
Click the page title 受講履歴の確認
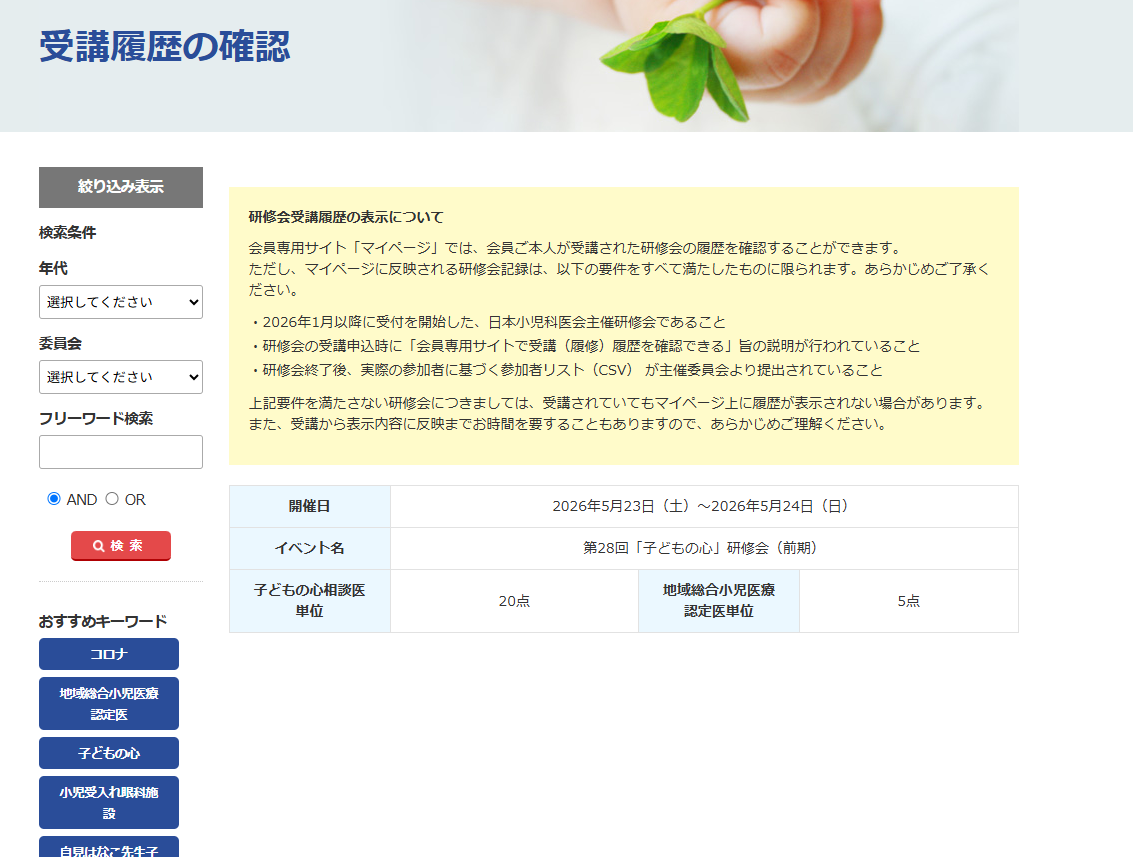165,46
